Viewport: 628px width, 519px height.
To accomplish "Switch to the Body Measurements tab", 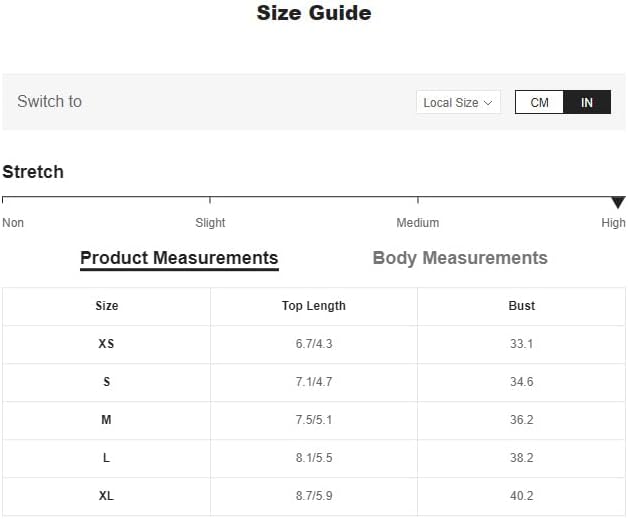I will click(460, 258).
